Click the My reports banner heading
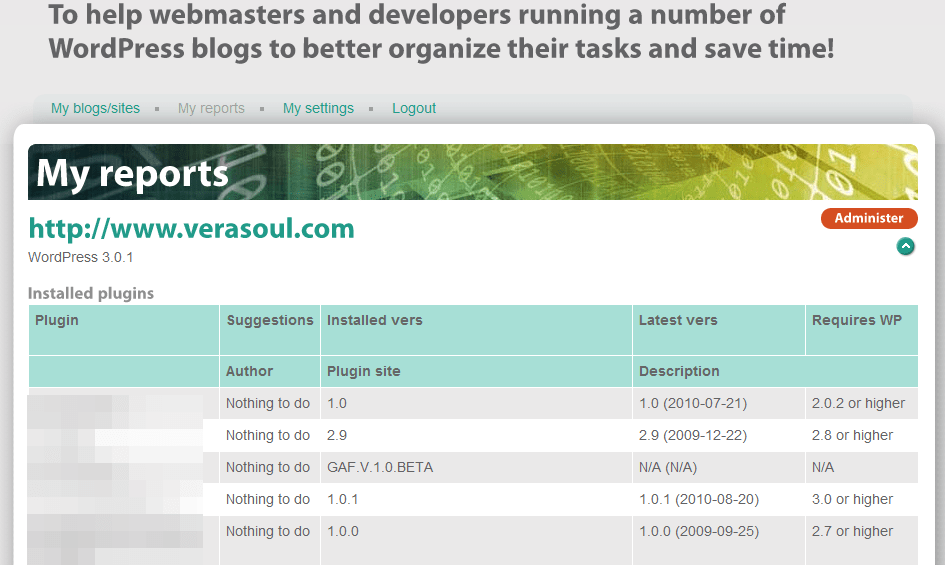Screen dimensions: 945x565 tap(133, 174)
